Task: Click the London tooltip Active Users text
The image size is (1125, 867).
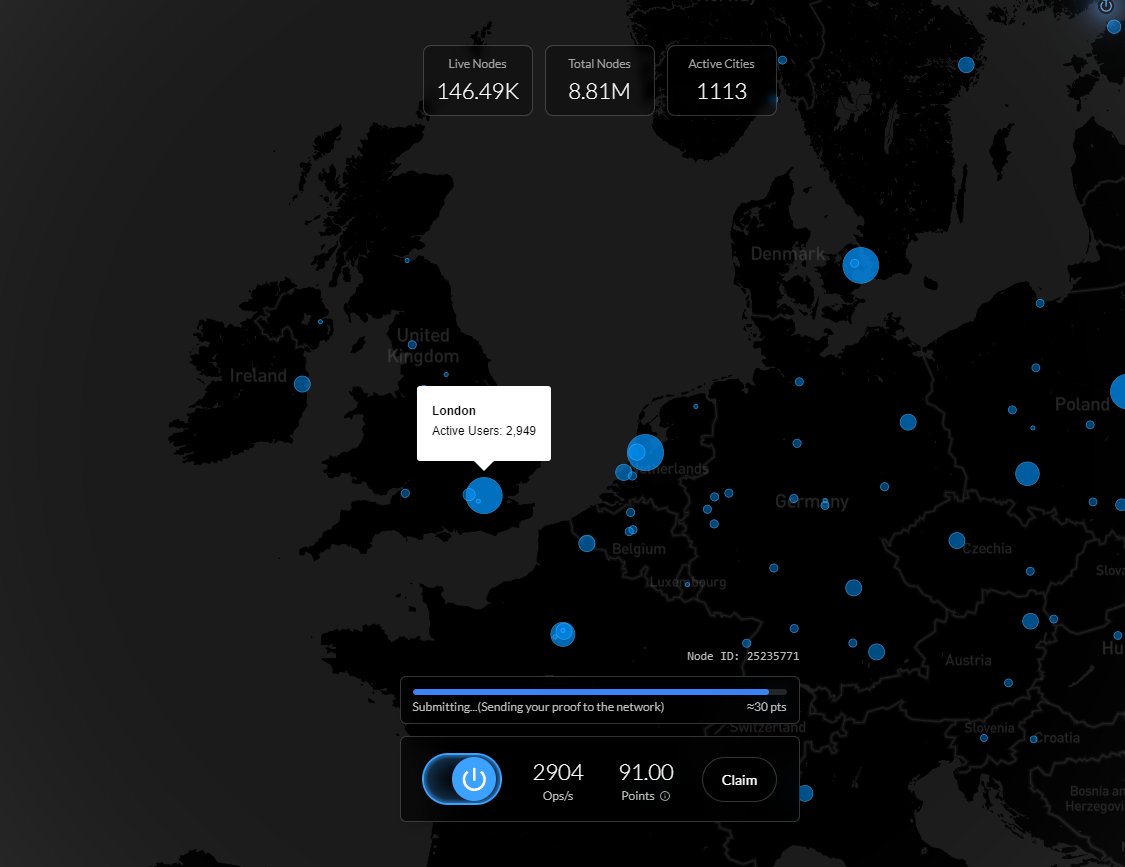Action: 484,431
